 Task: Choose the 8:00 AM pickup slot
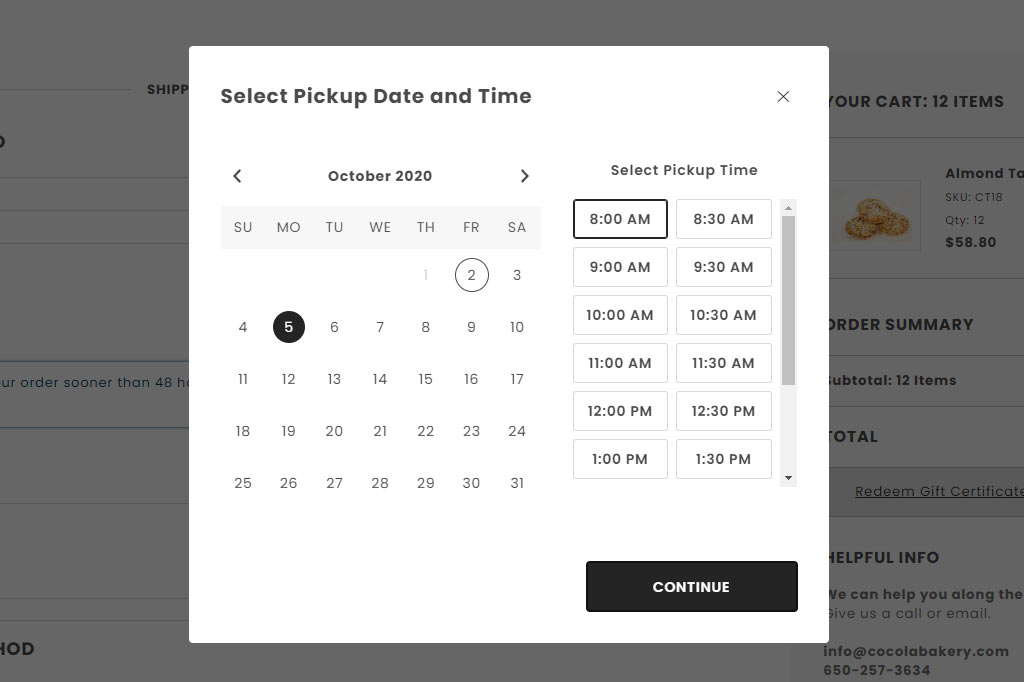(620, 218)
